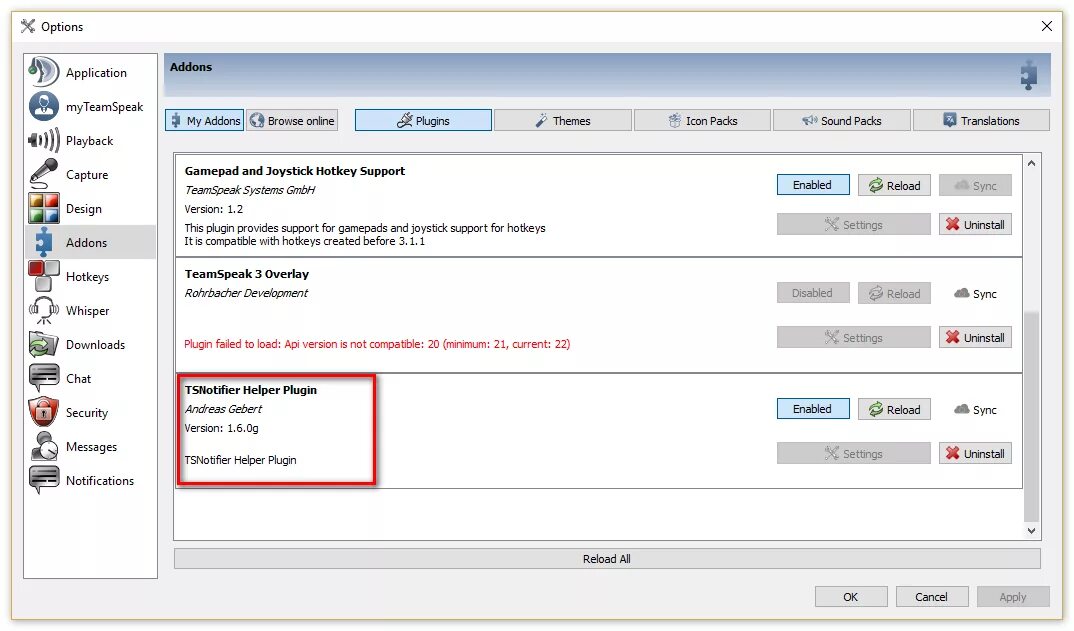This screenshot has width=1074, height=631.
Task: Select the Sound Packs tab
Action: [842, 121]
